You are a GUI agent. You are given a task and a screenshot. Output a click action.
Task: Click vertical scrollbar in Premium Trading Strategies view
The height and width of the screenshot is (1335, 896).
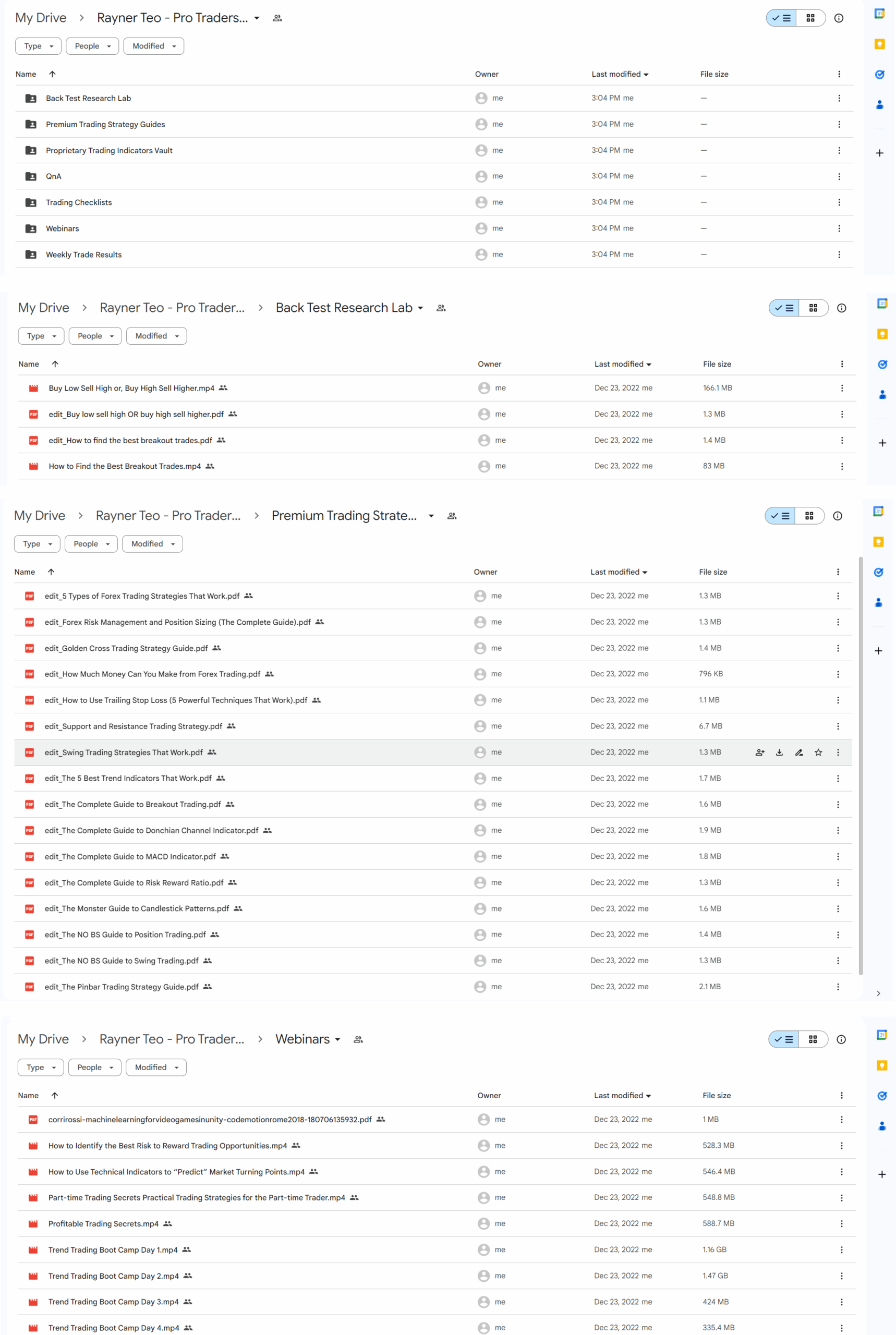pyautogui.click(x=861, y=766)
